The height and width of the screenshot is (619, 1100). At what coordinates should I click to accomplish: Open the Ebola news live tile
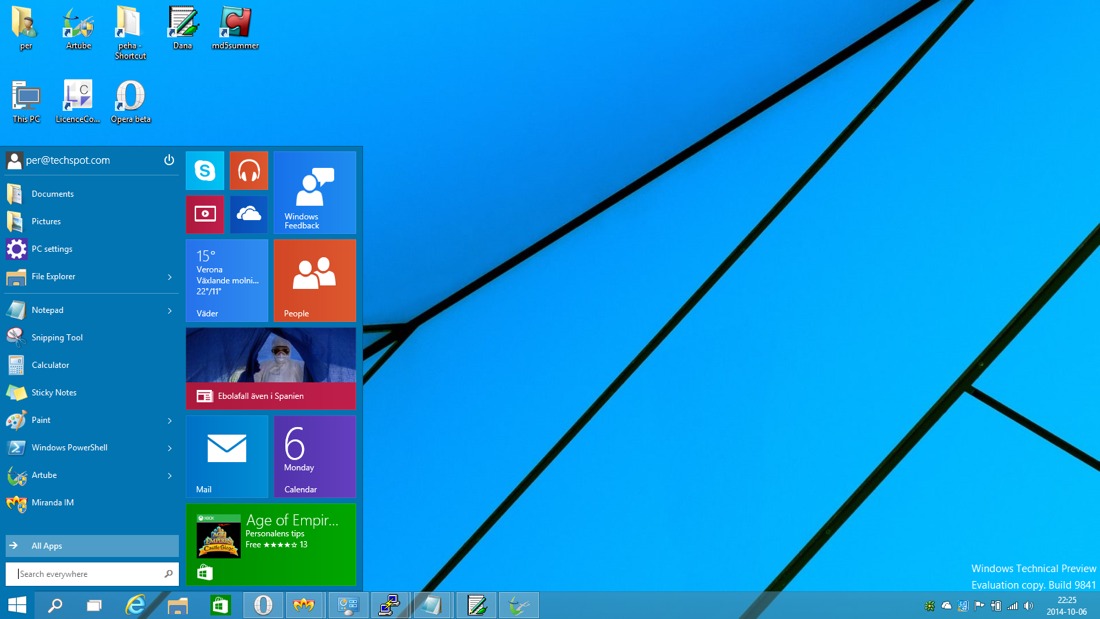coord(271,368)
